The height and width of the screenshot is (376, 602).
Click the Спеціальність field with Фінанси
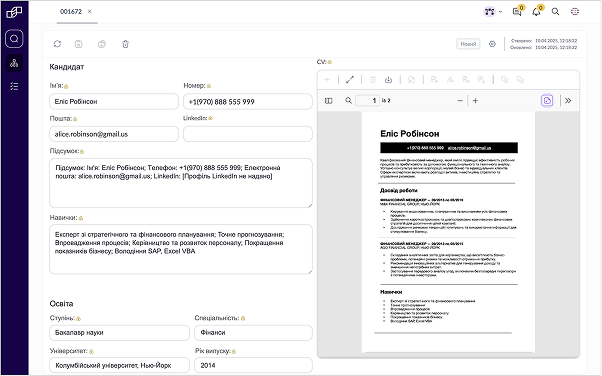(x=253, y=333)
